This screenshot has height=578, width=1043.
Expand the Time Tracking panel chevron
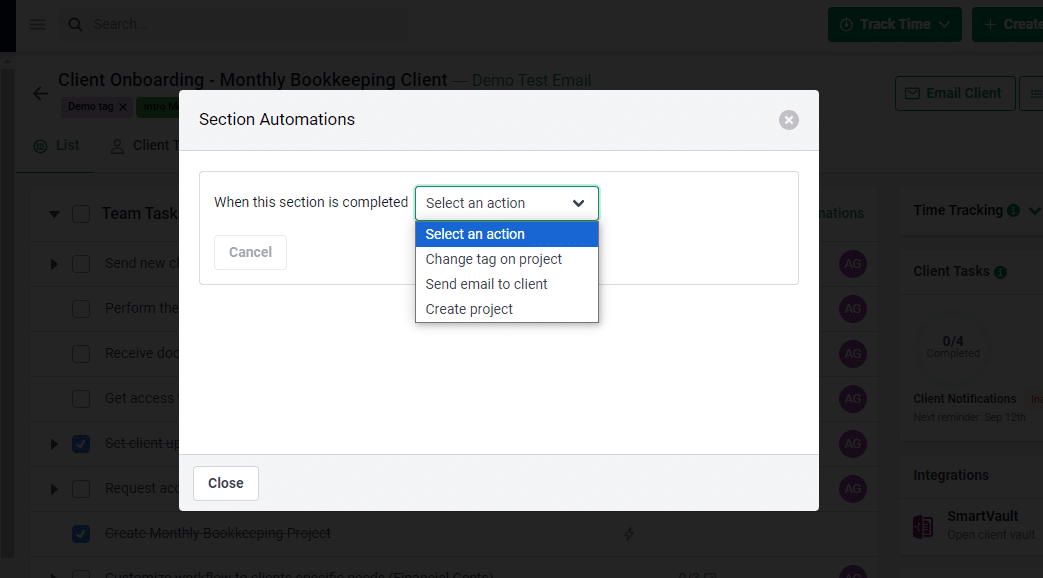1035,211
